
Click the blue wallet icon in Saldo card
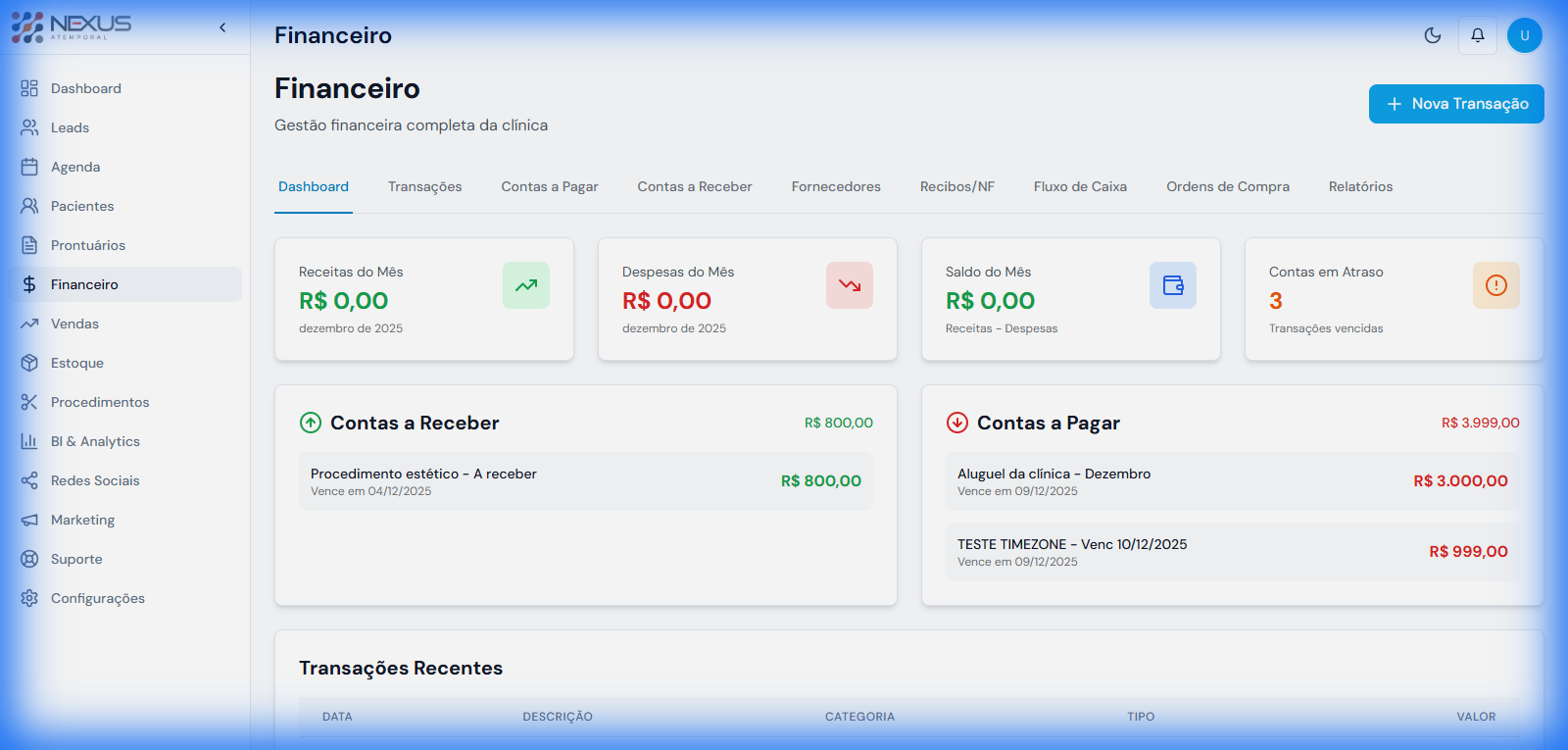(x=1173, y=285)
